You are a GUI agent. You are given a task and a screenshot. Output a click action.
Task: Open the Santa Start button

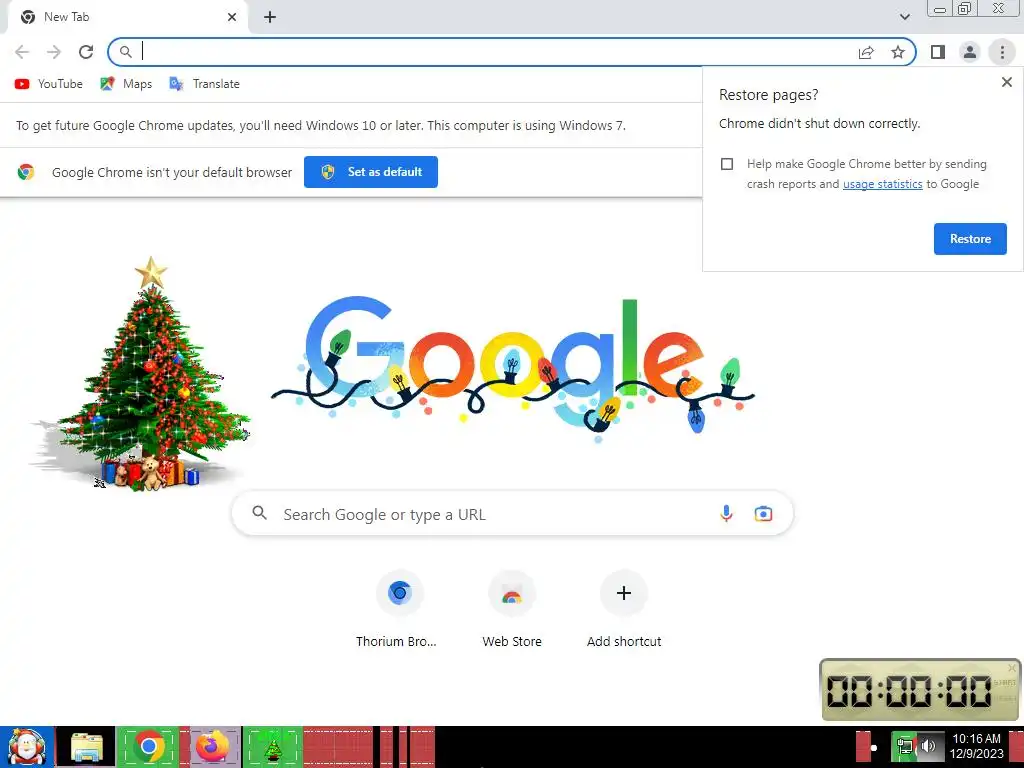click(x=26, y=747)
